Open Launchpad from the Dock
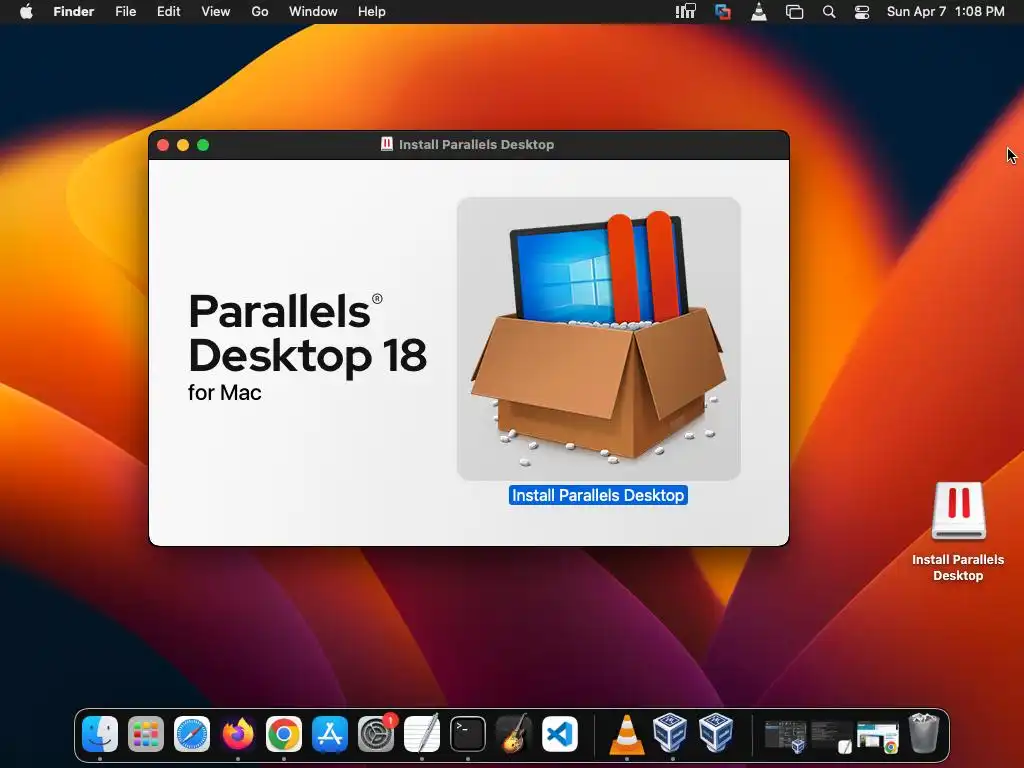The height and width of the screenshot is (768, 1024). pos(146,733)
